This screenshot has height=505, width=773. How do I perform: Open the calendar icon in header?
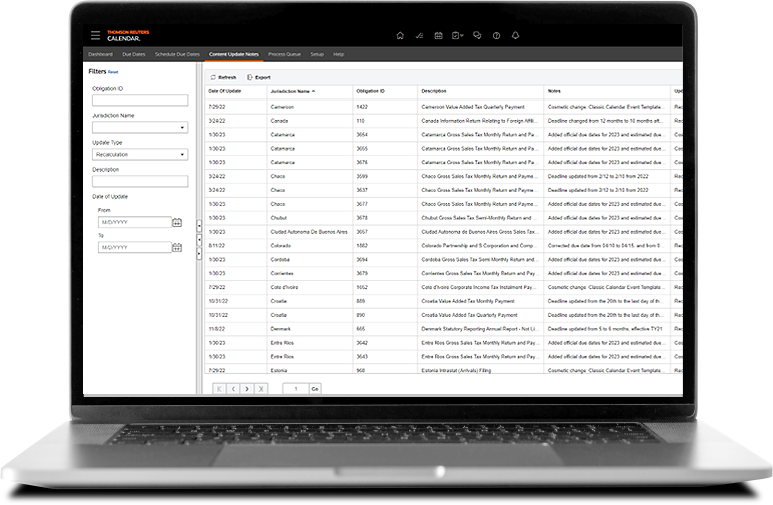pos(438,36)
